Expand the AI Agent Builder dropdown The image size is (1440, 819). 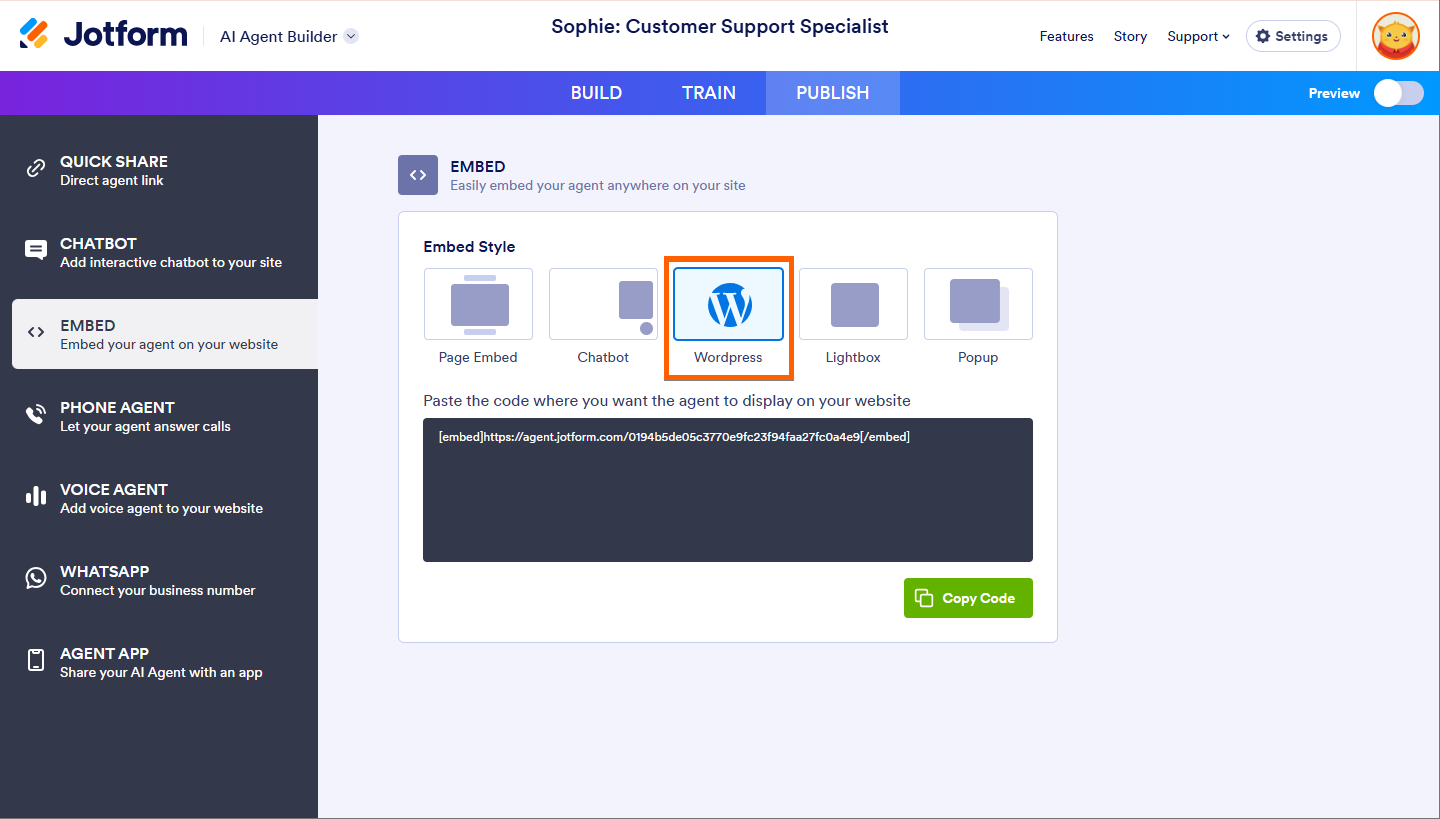tap(350, 36)
